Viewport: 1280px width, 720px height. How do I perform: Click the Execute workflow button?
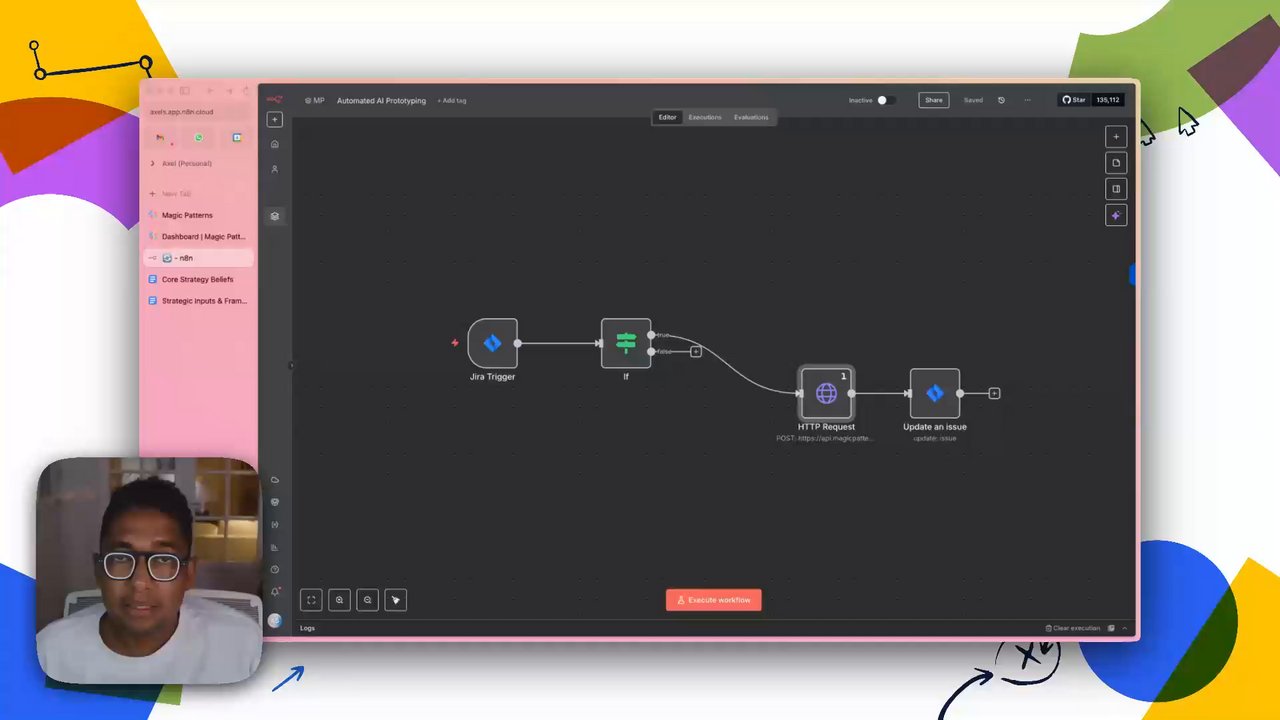coord(713,600)
